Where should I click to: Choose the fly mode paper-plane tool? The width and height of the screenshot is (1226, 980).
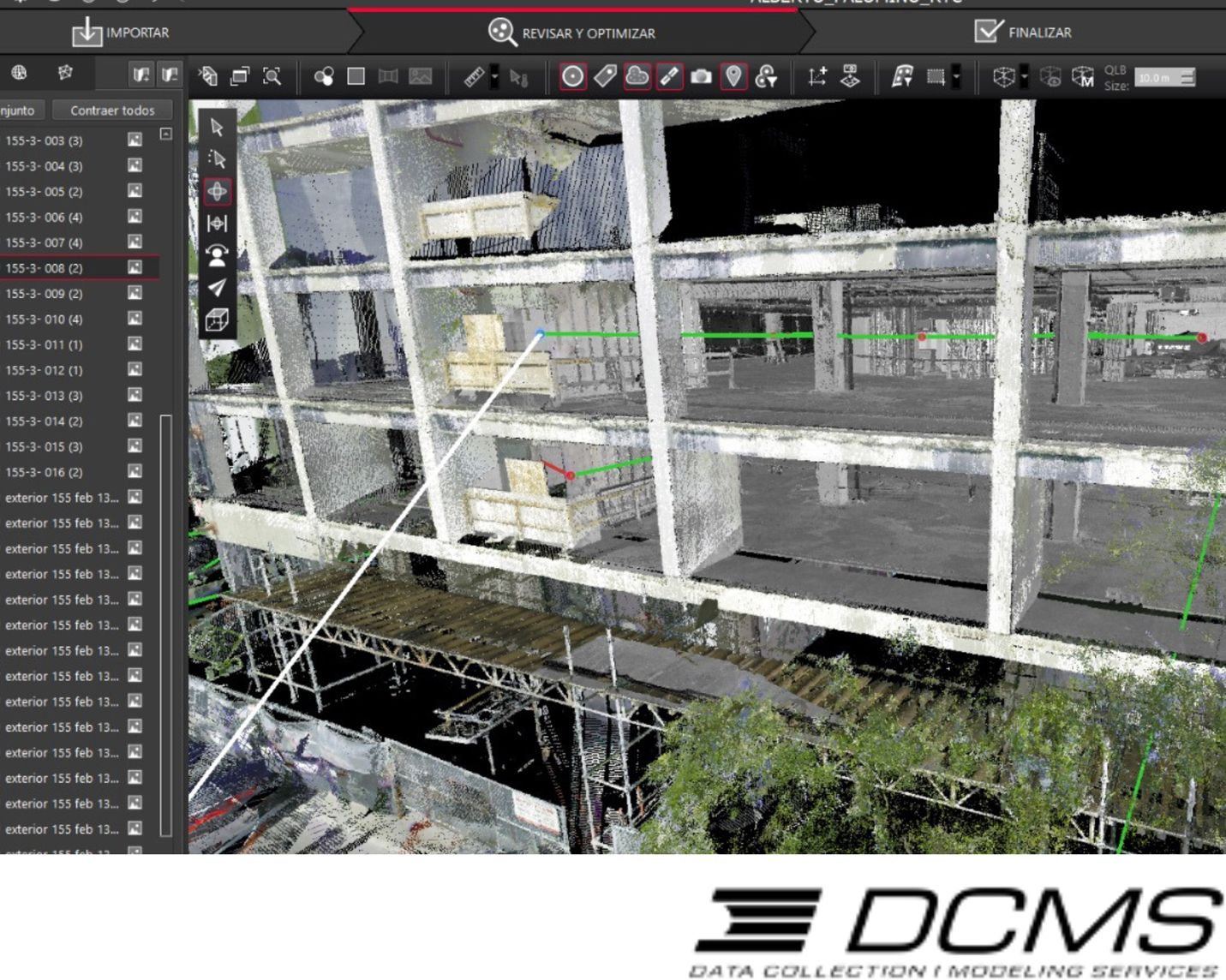point(217,288)
